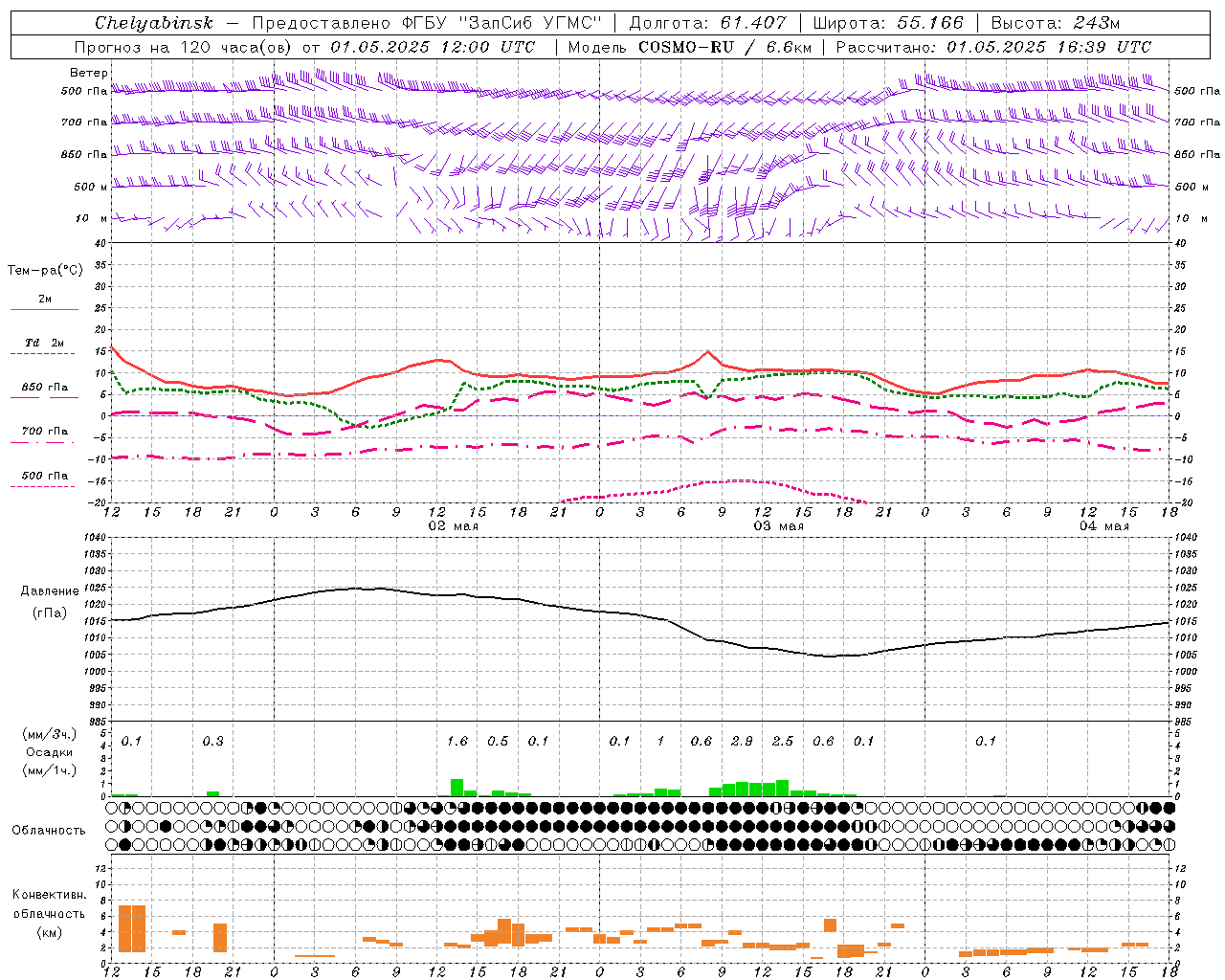The width and height of the screenshot is (1225, 980).
Task: Click the 04 мая date label
Action: 1104,526
